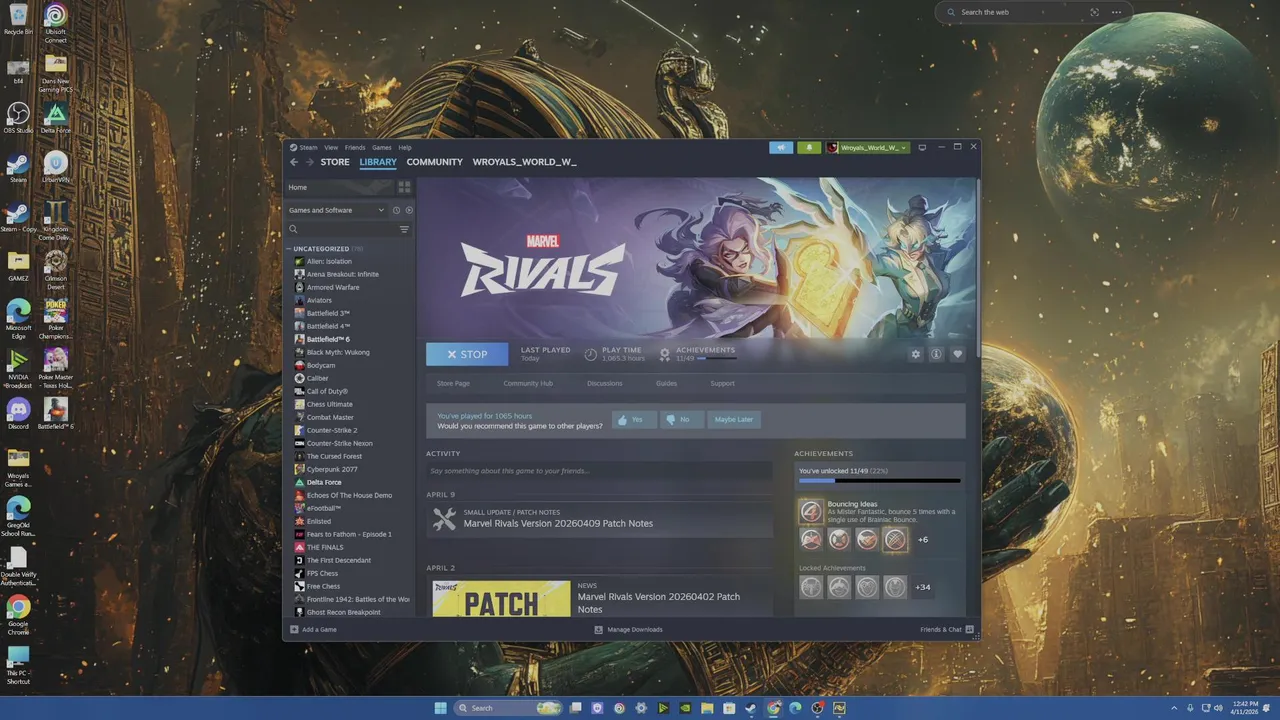The height and width of the screenshot is (720, 1280).
Task: Open the View menu
Action: 331,147
